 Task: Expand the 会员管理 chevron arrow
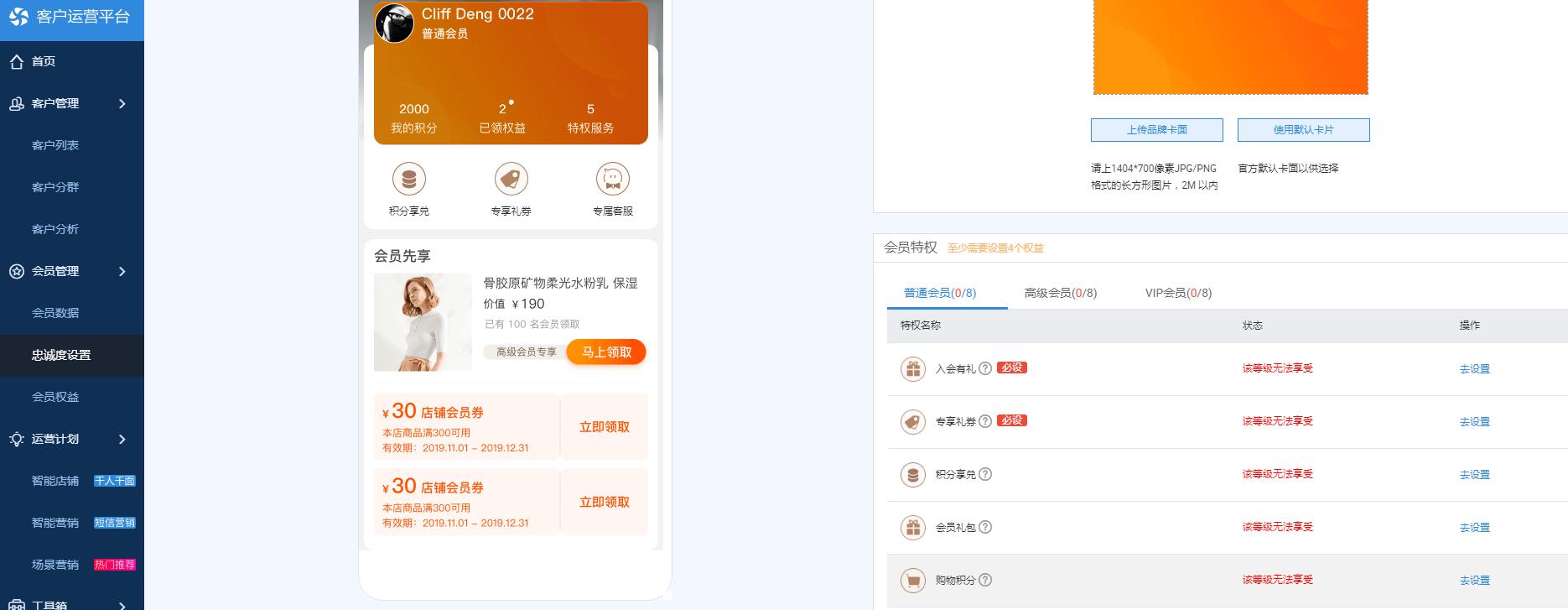122,271
